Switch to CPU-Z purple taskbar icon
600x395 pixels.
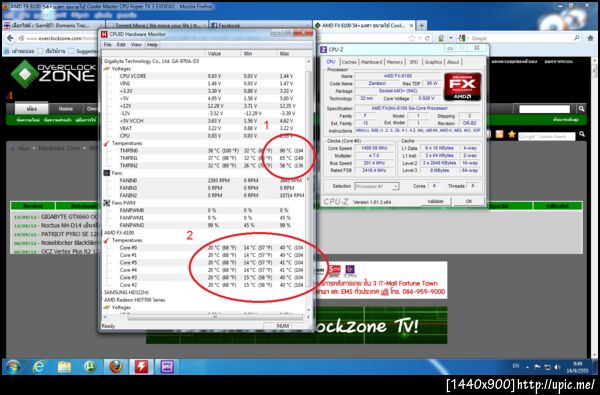click(x=167, y=367)
